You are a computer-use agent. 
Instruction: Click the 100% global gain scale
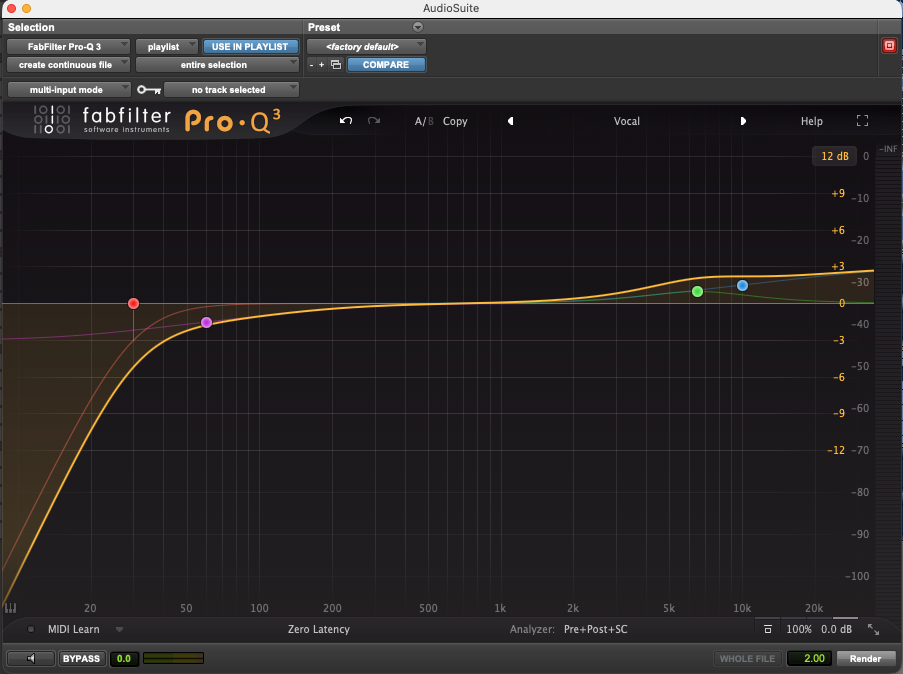(799, 629)
